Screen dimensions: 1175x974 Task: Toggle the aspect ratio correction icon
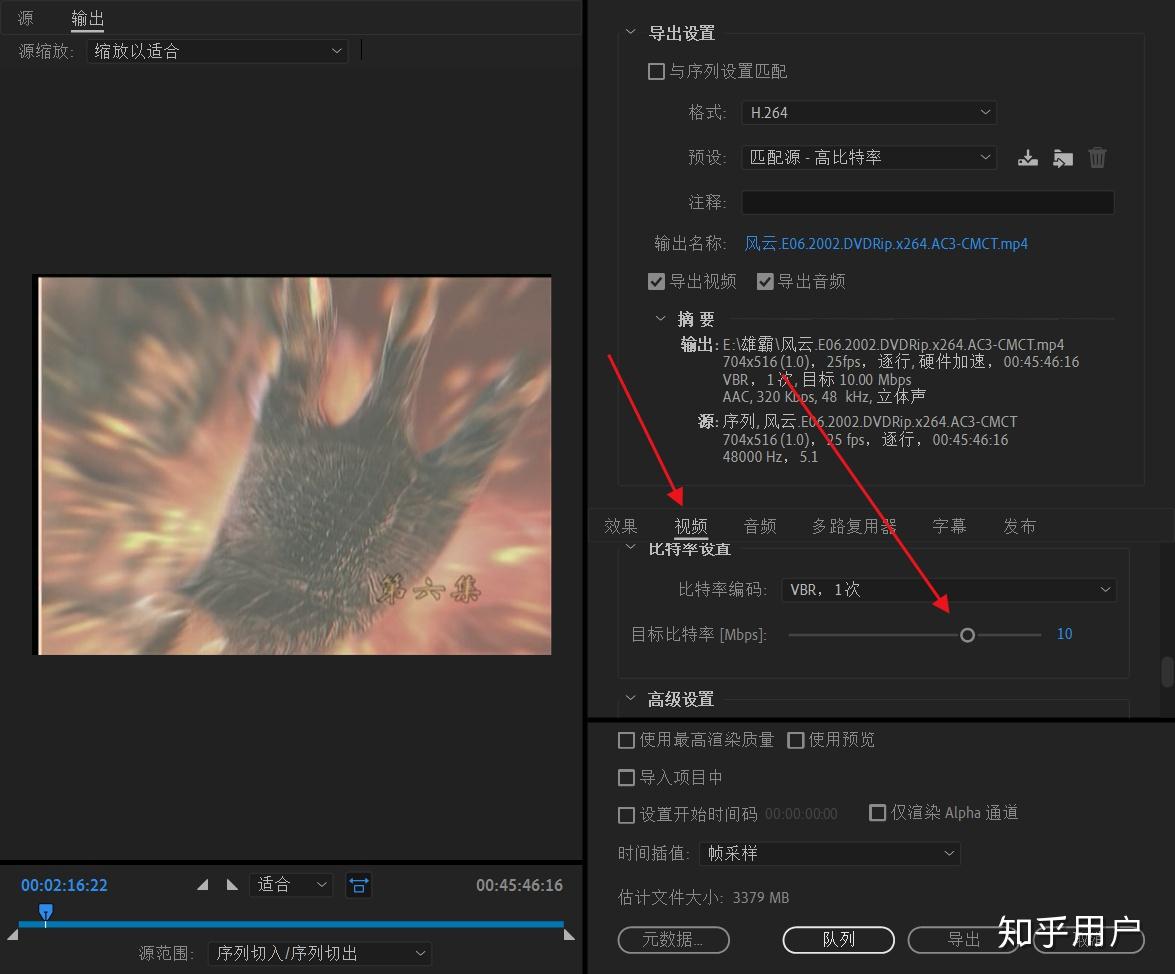[358, 886]
